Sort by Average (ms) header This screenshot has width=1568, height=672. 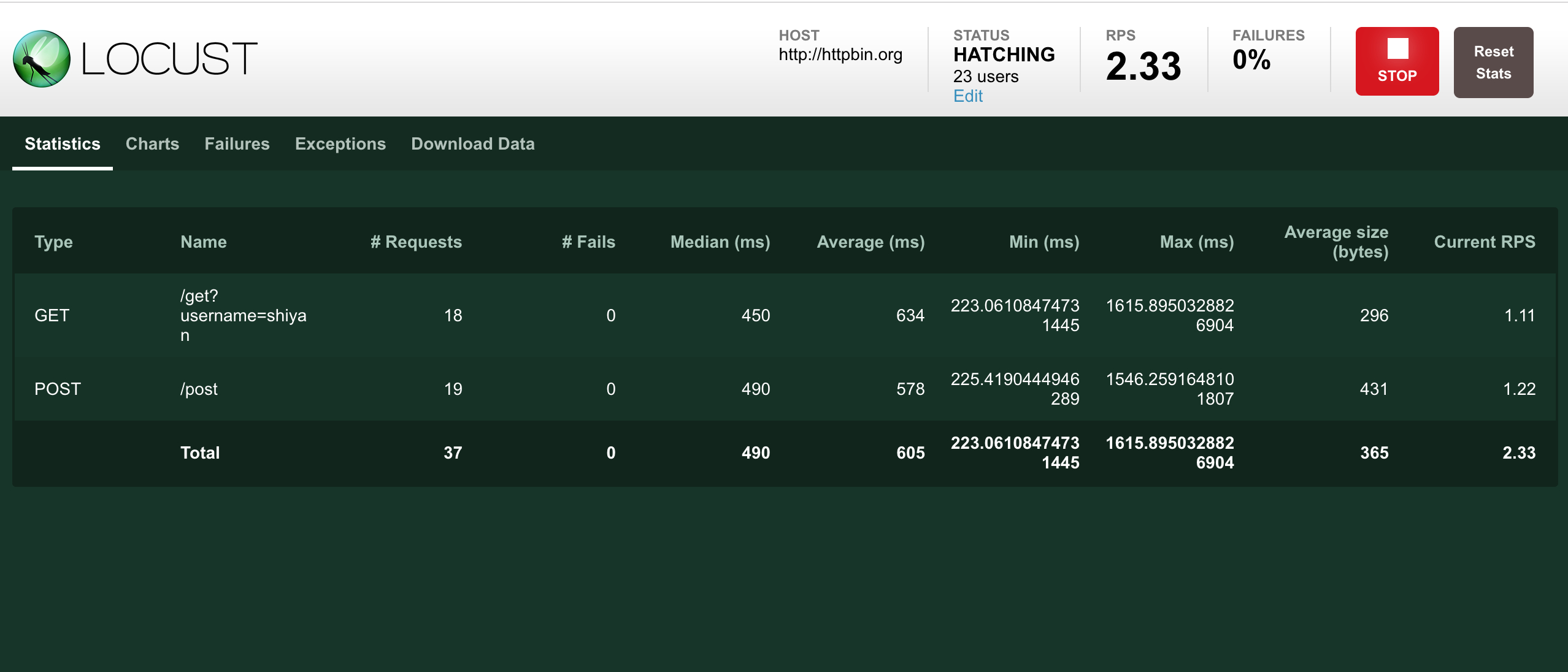(x=870, y=242)
